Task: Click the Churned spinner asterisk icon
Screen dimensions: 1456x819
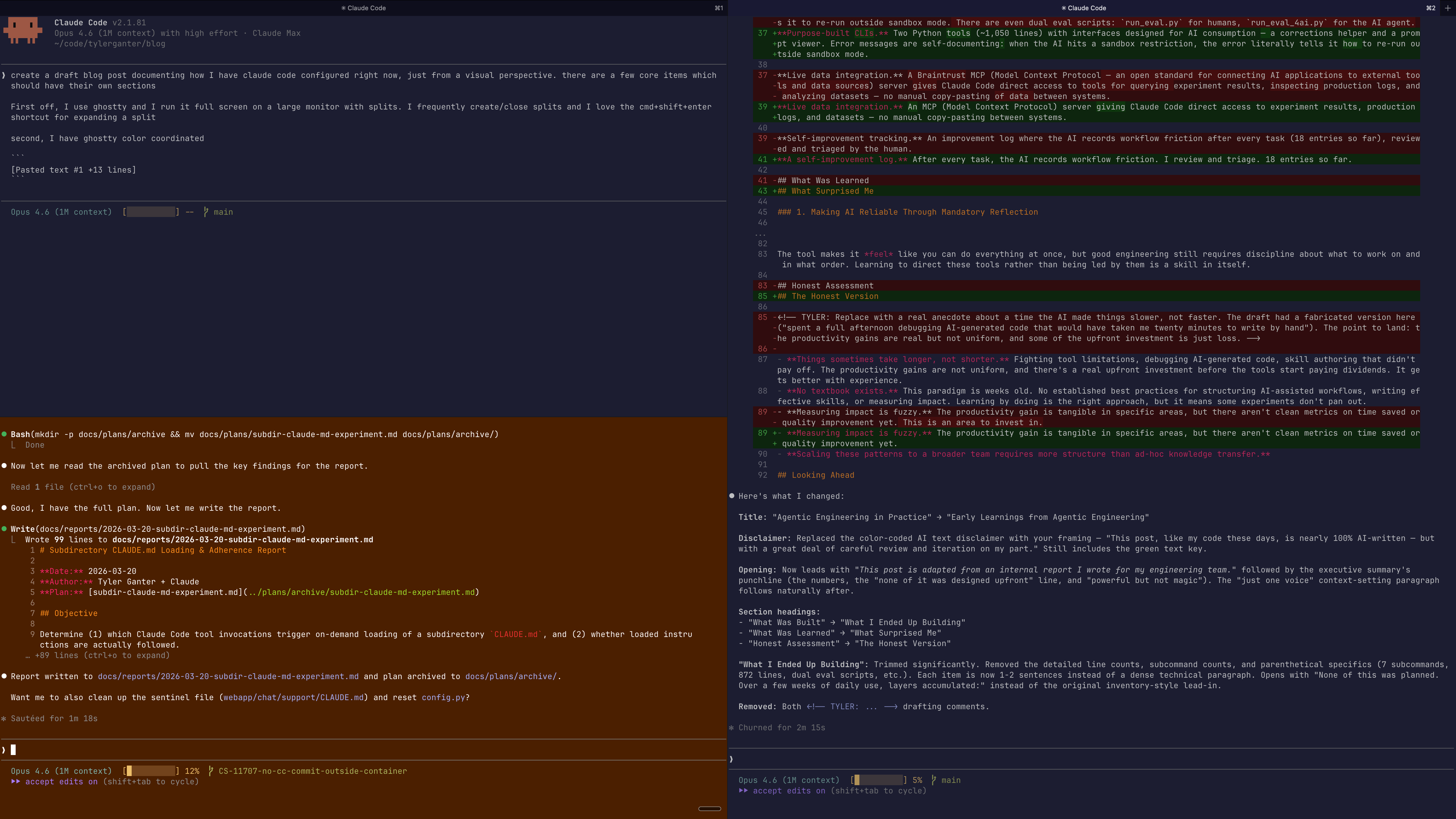Action: tap(731, 727)
